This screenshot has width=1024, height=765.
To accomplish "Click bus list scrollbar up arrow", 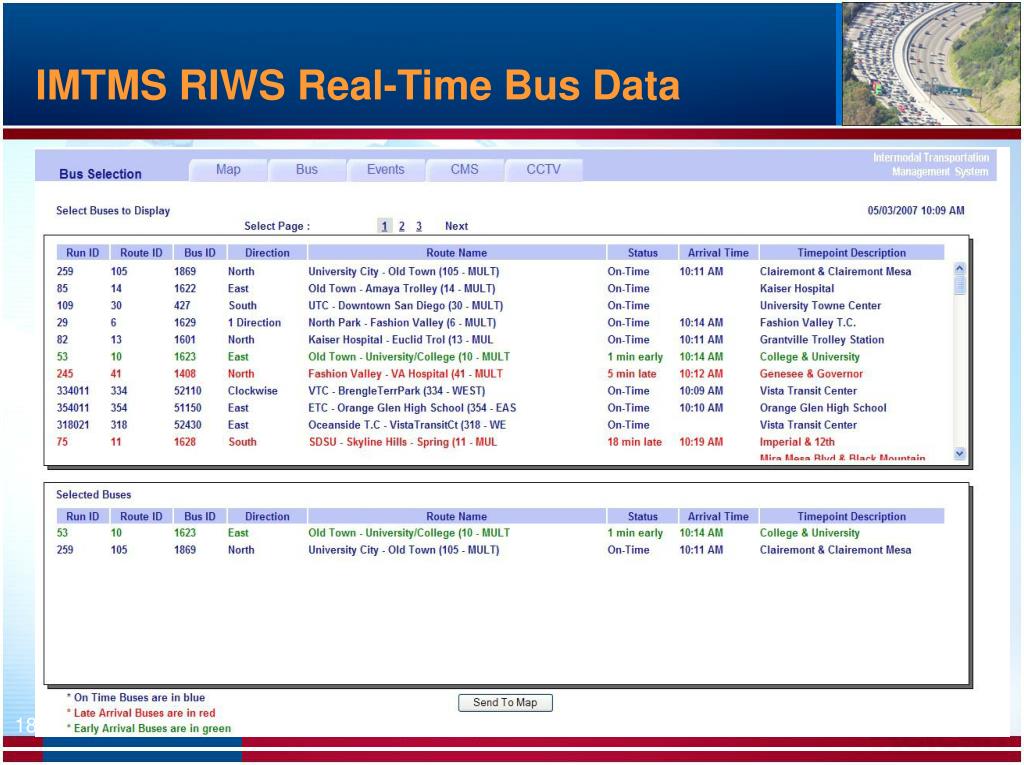I will [959, 268].
